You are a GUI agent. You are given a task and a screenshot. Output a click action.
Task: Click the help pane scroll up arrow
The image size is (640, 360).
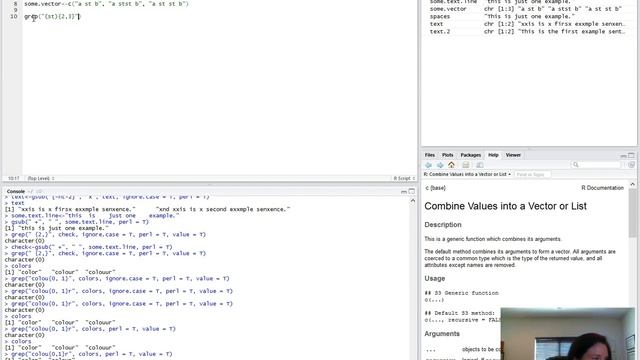point(632,184)
